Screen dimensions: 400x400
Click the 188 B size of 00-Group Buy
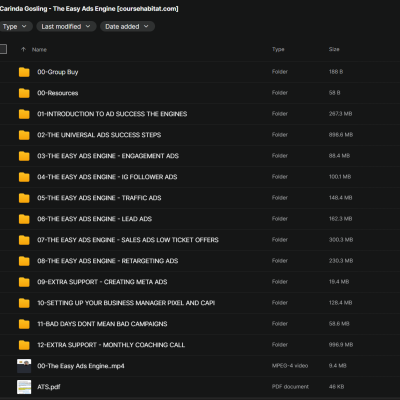pos(336,72)
